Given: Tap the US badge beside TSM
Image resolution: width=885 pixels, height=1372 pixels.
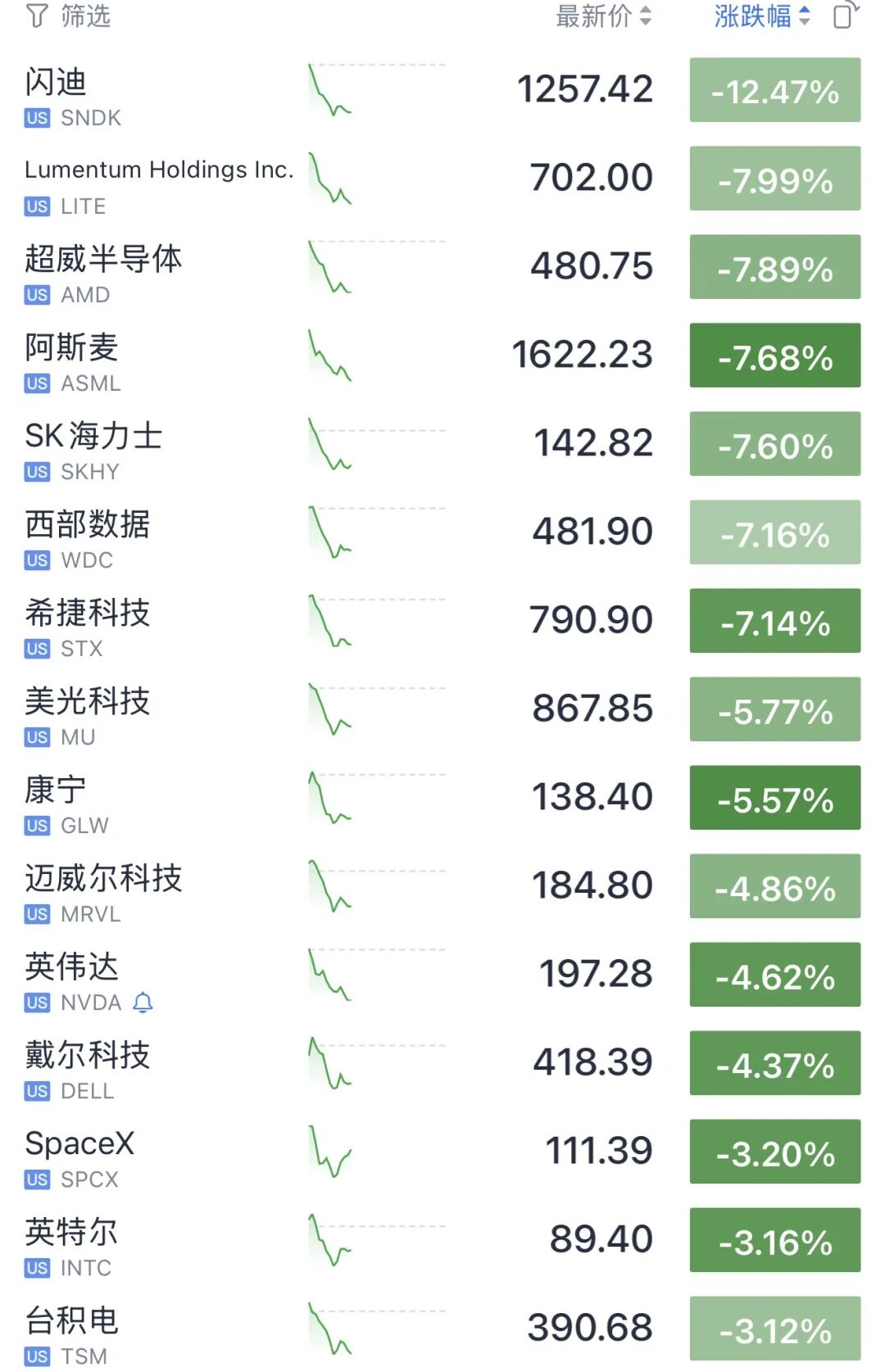Looking at the screenshot, I should point(37,1356).
